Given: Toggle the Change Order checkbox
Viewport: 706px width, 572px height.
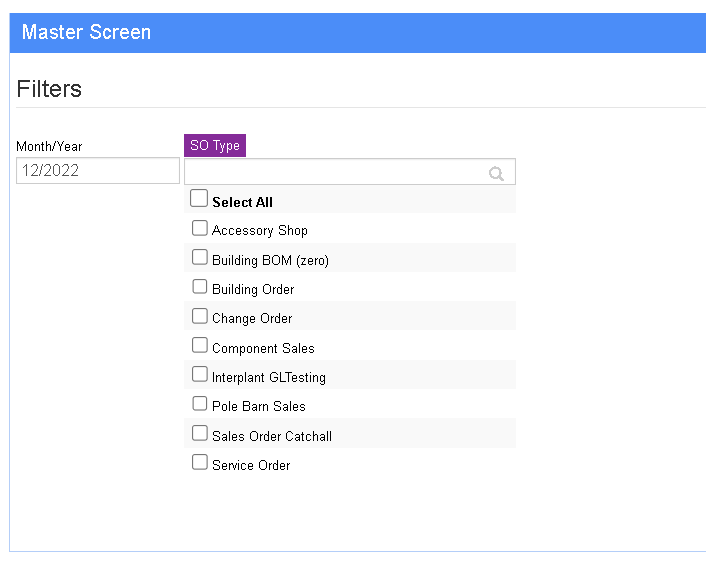Looking at the screenshot, I should (x=199, y=316).
